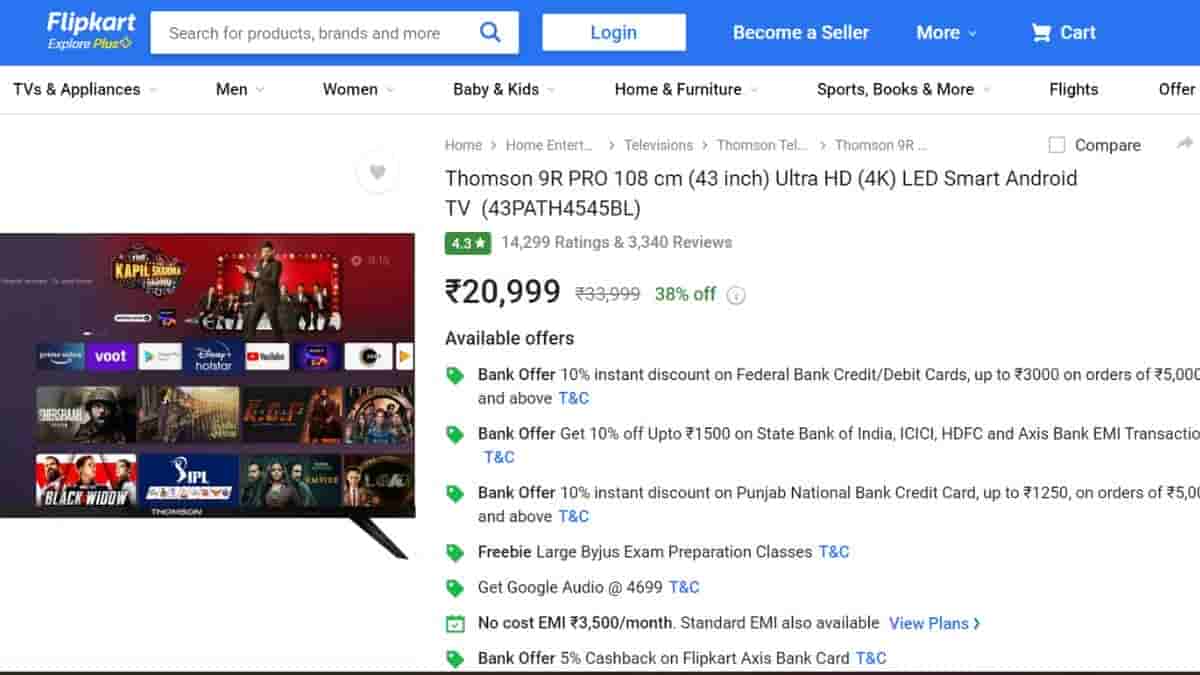Add TV to wishlist heart icon

point(377,172)
